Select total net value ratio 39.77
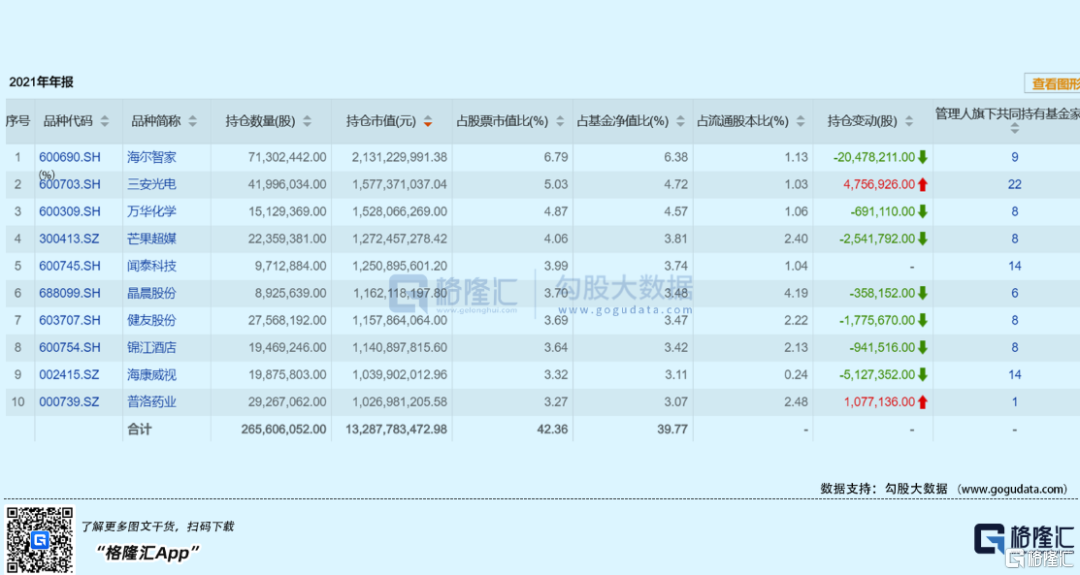Viewport: 1080px width, 575px height. [x=672, y=429]
